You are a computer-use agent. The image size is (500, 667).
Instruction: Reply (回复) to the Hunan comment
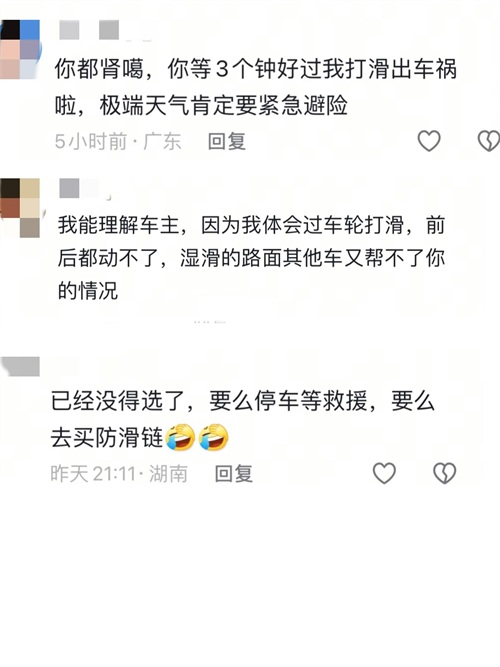point(234,473)
